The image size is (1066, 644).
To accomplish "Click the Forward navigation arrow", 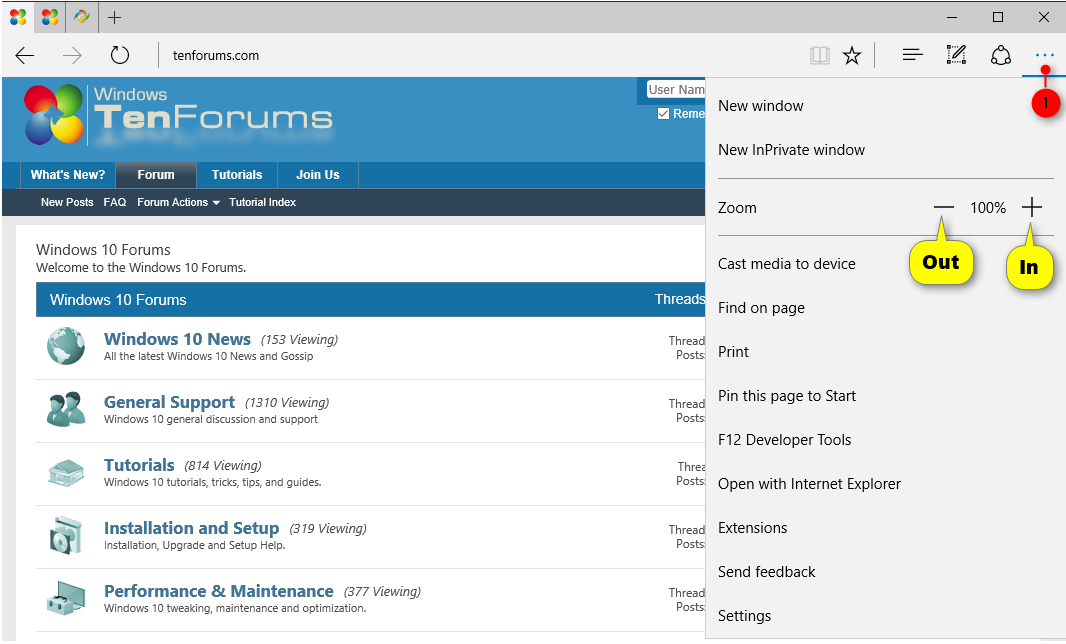I will click(72, 55).
